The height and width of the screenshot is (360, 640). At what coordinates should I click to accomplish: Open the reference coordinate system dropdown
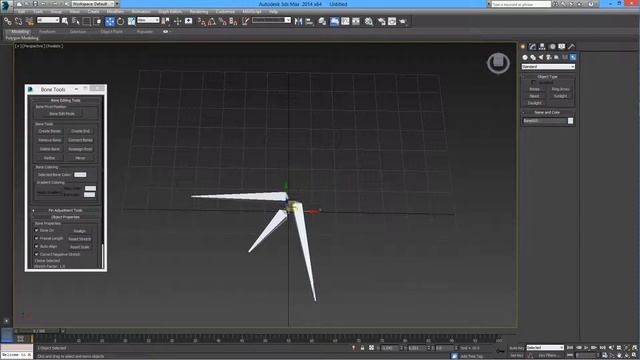point(148,20)
